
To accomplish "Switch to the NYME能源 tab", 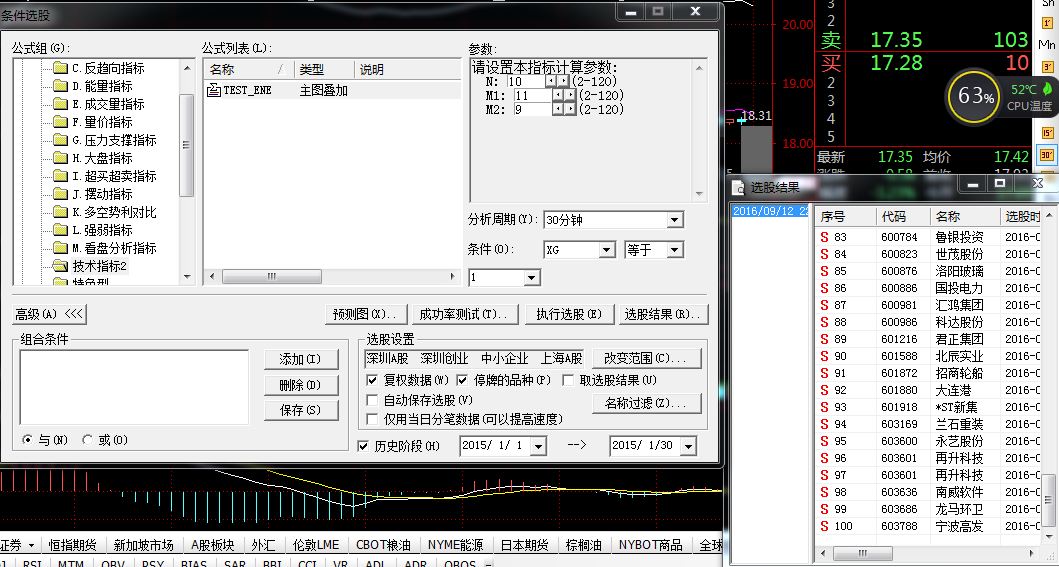I will [x=455, y=545].
